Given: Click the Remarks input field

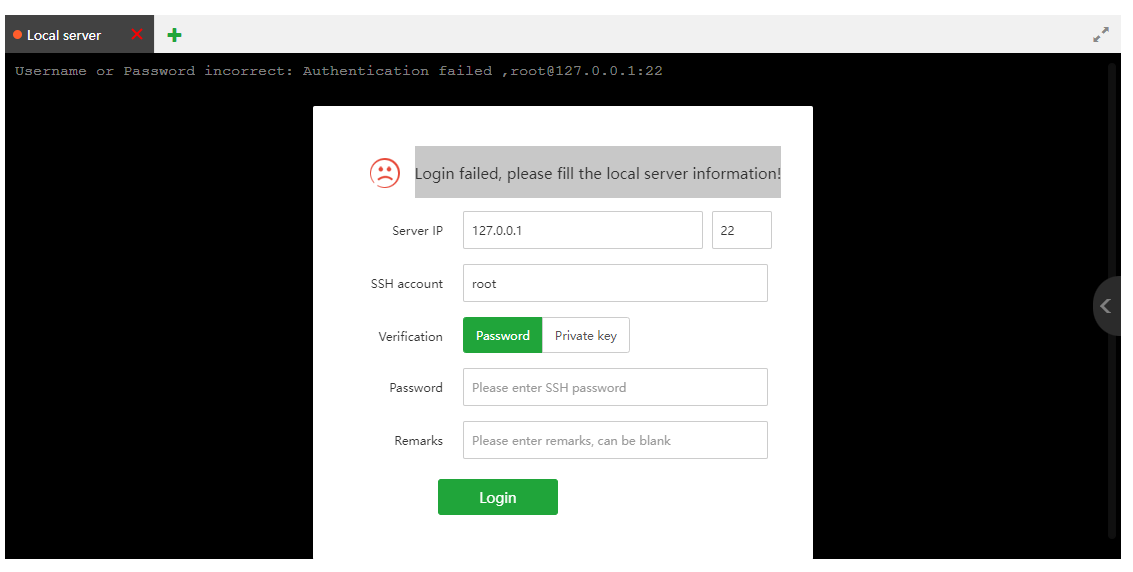Looking at the screenshot, I should point(614,440).
